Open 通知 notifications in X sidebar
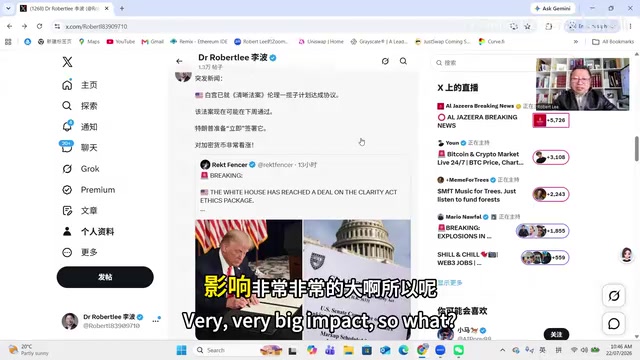Image resolution: width=640 pixels, height=360 pixels. (x=80, y=127)
